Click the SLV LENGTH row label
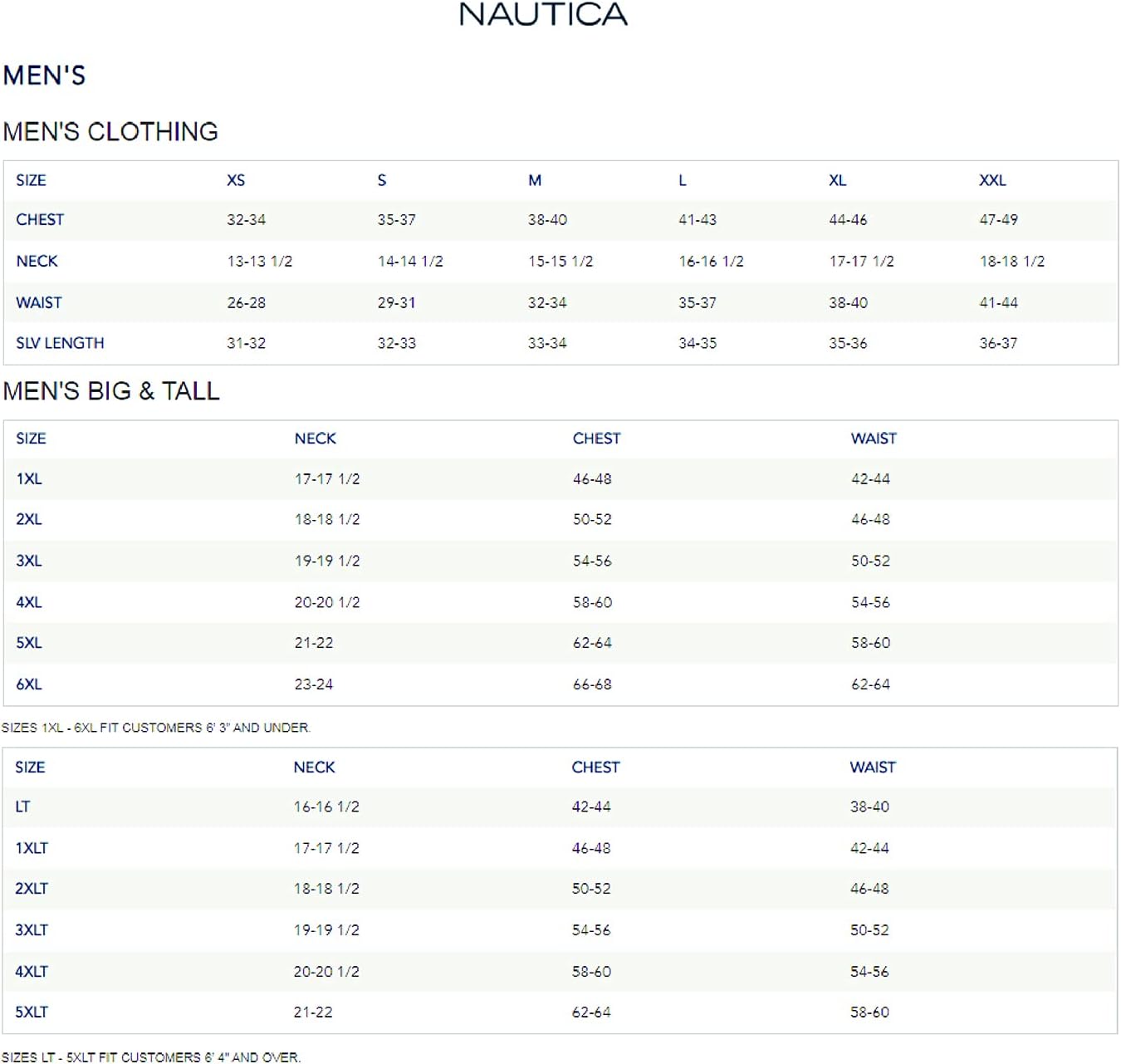This screenshot has width=1121, height=1064. coord(60,343)
